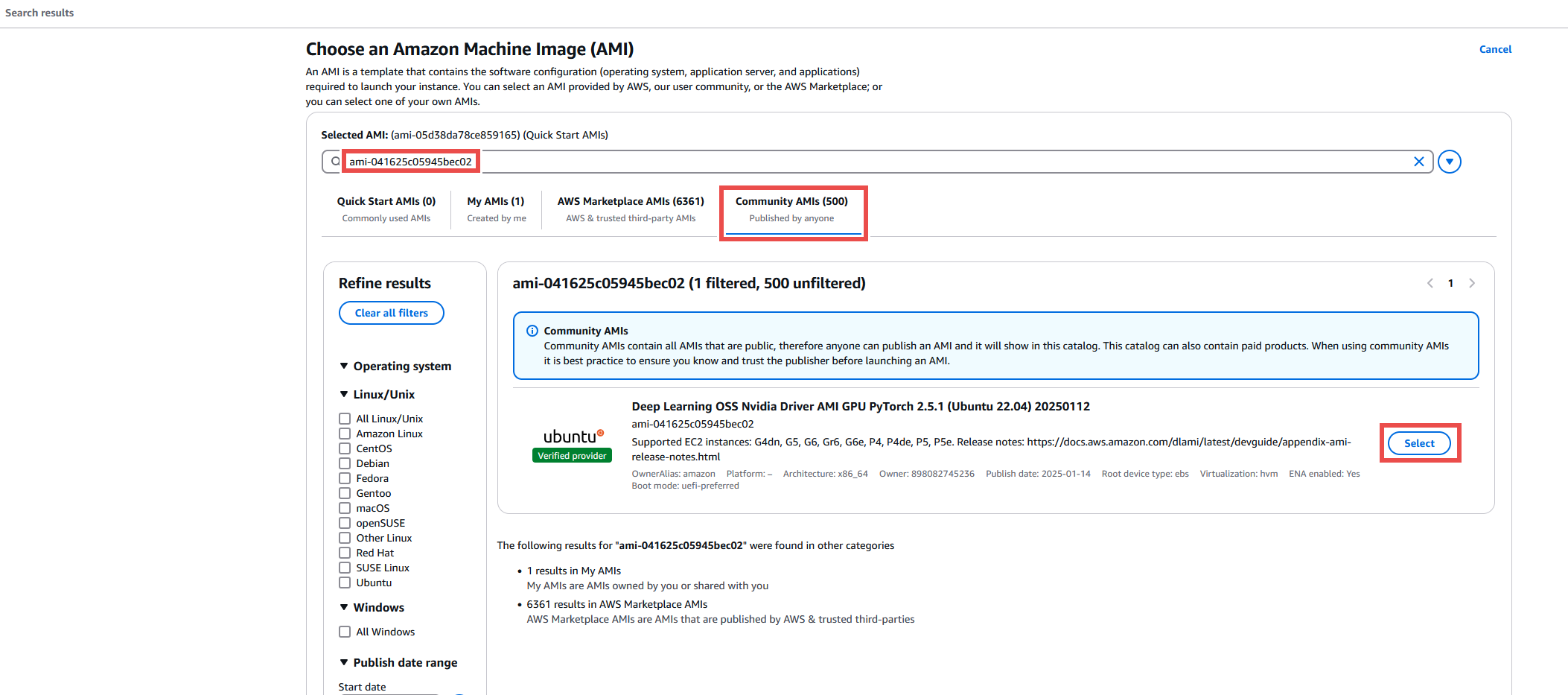Image resolution: width=1568 pixels, height=695 pixels.
Task: Click the ENA enabled: Yes detail
Action: 1324,474
